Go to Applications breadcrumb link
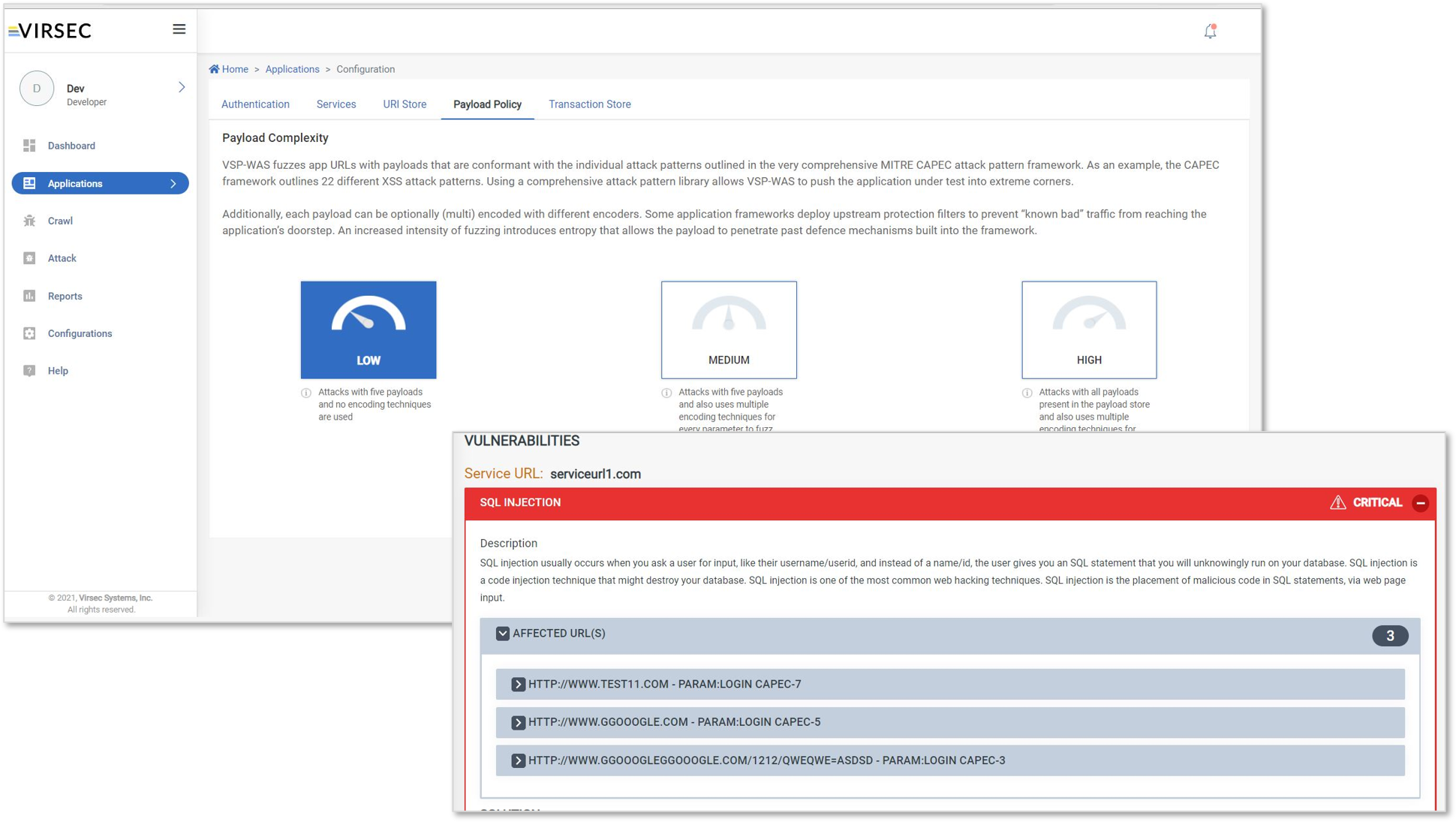The width and height of the screenshot is (1456, 822). (x=292, y=69)
